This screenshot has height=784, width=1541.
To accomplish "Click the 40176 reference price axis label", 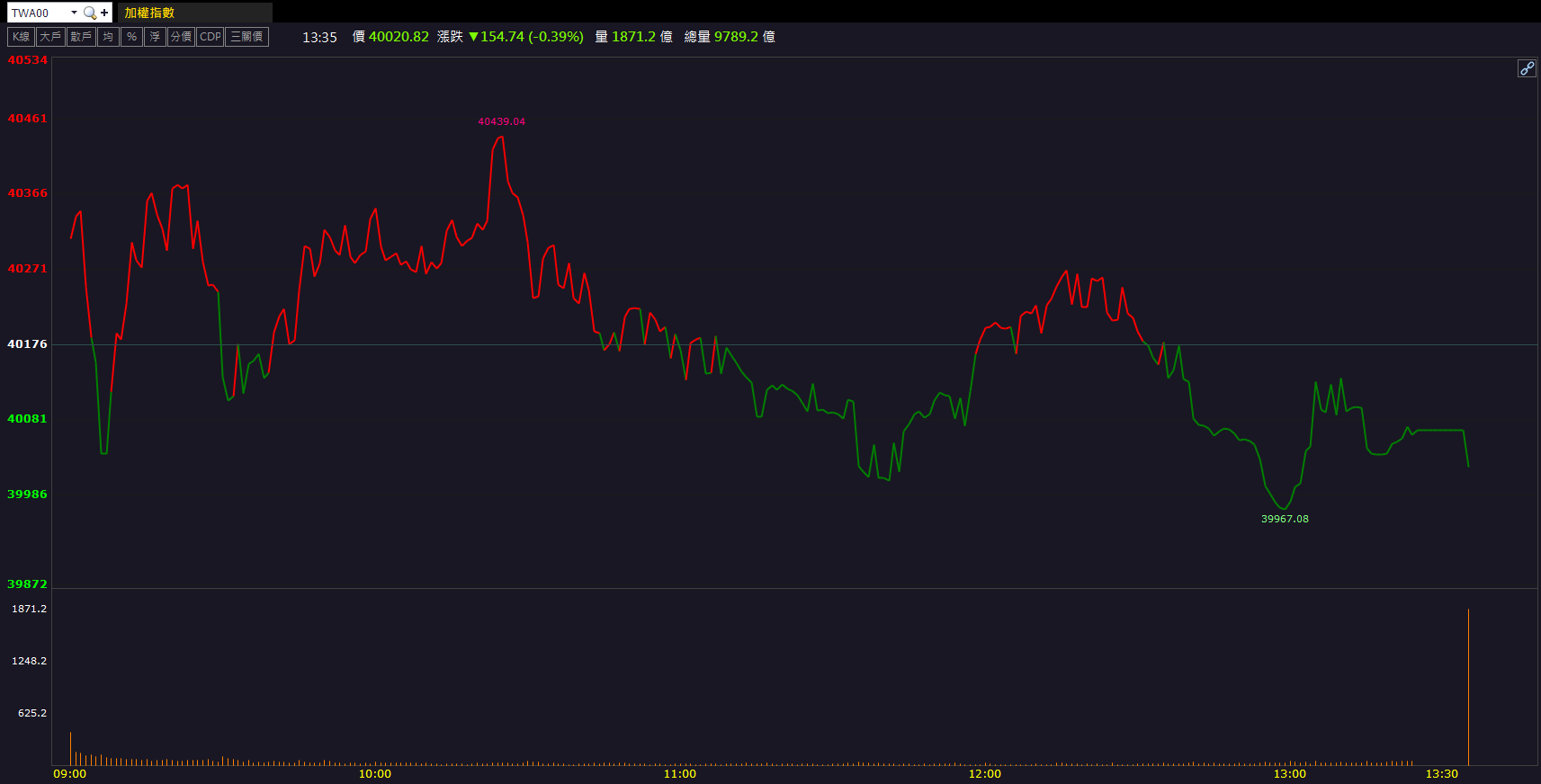I will tap(27, 343).
